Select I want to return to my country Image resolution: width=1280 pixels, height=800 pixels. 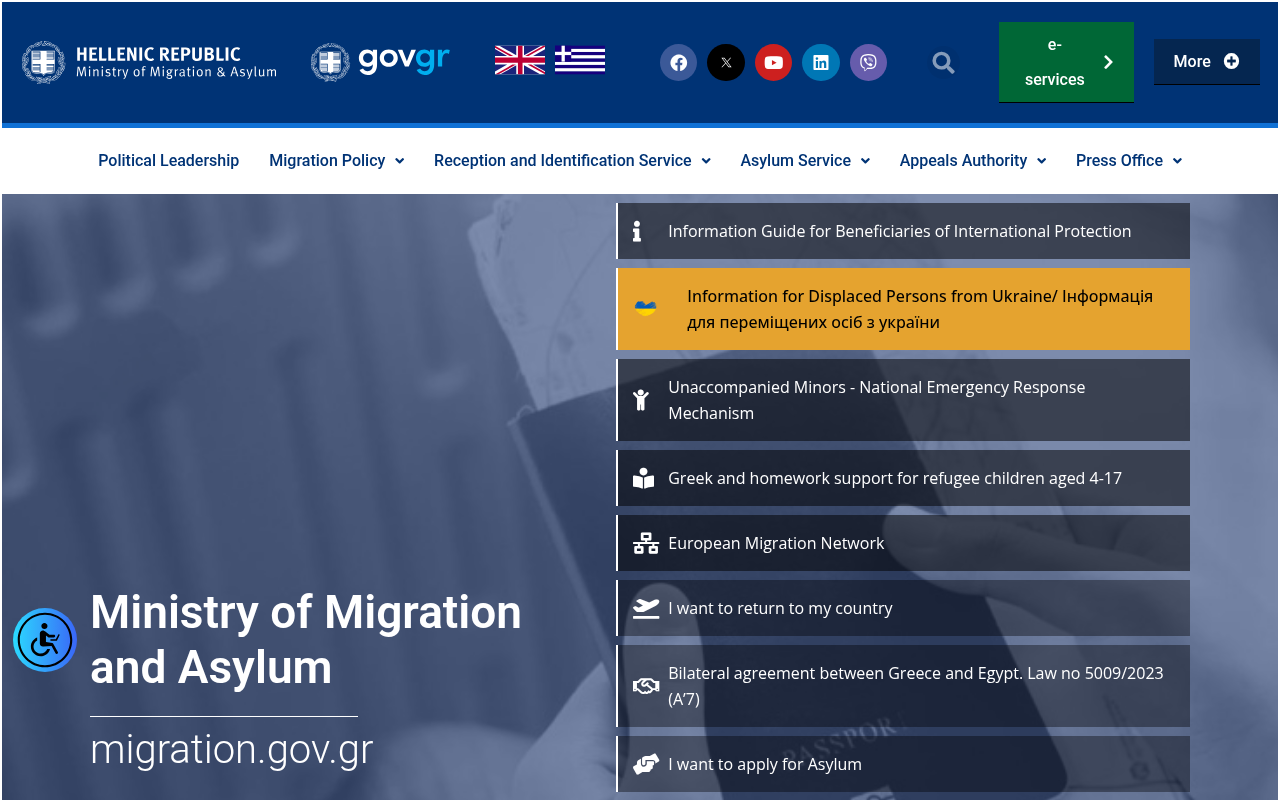coord(903,608)
